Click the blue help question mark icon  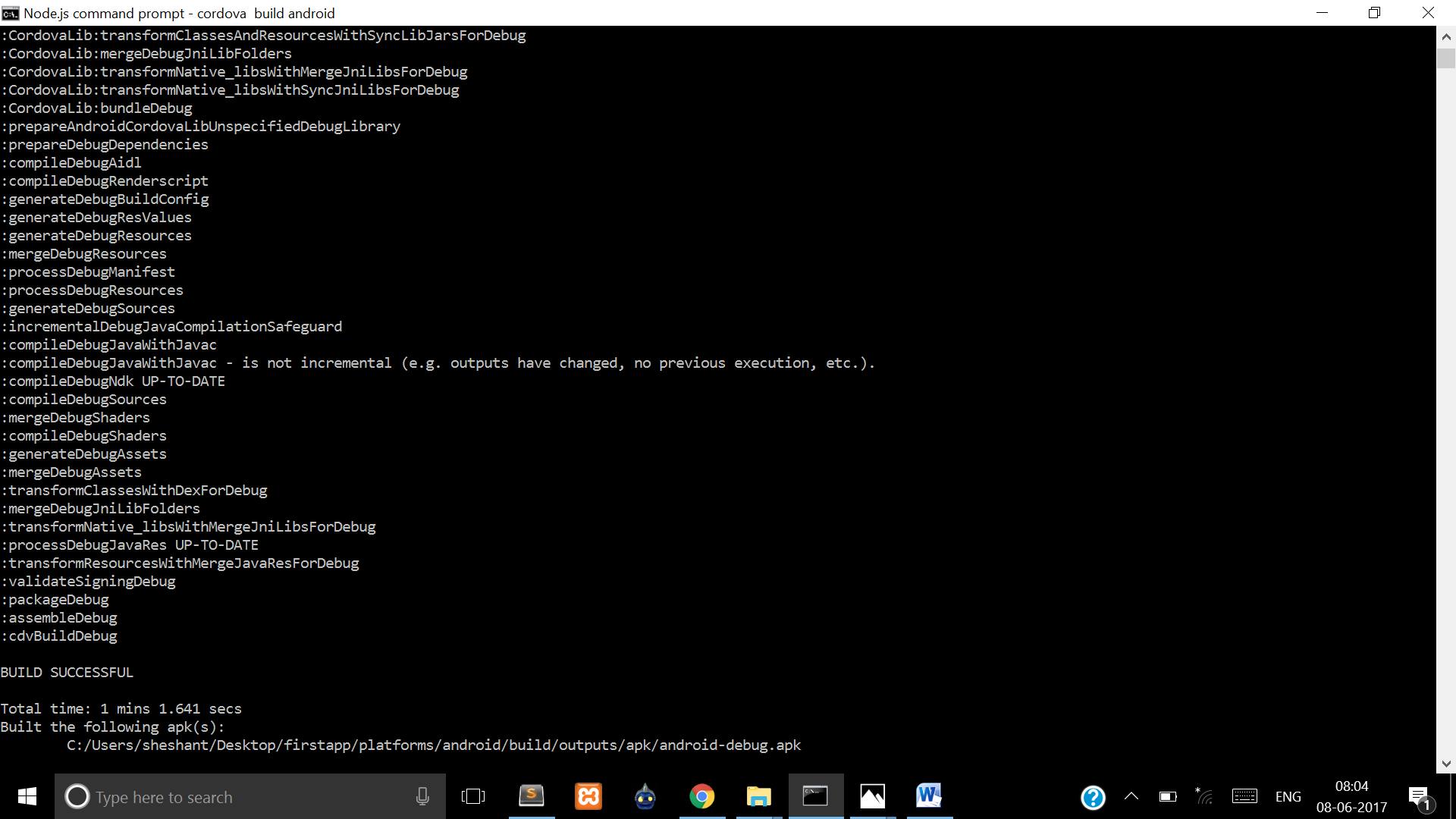(x=1093, y=797)
